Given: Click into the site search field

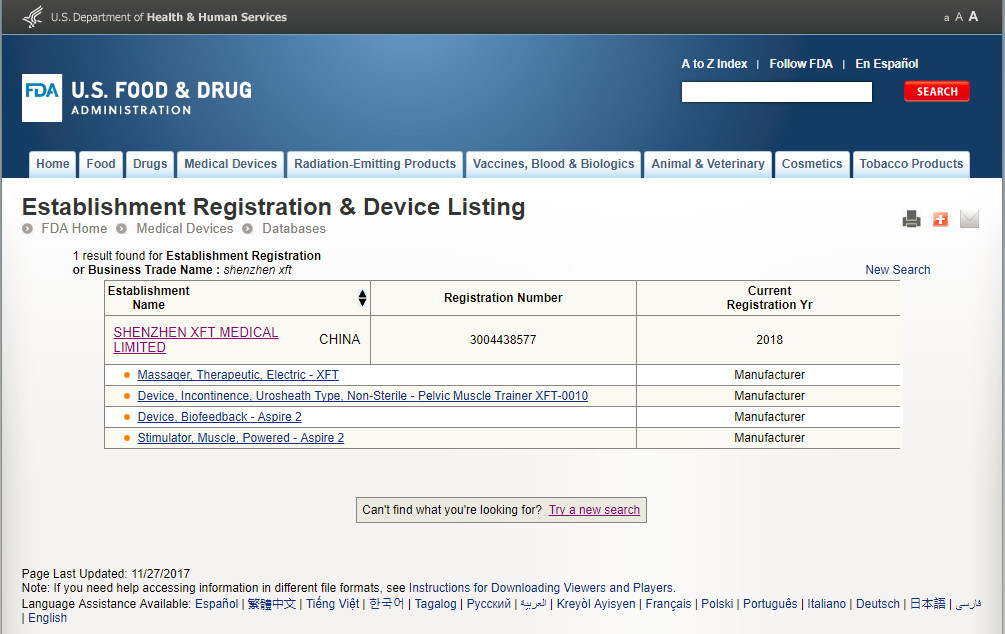Looking at the screenshot, I should click(776, 92).
